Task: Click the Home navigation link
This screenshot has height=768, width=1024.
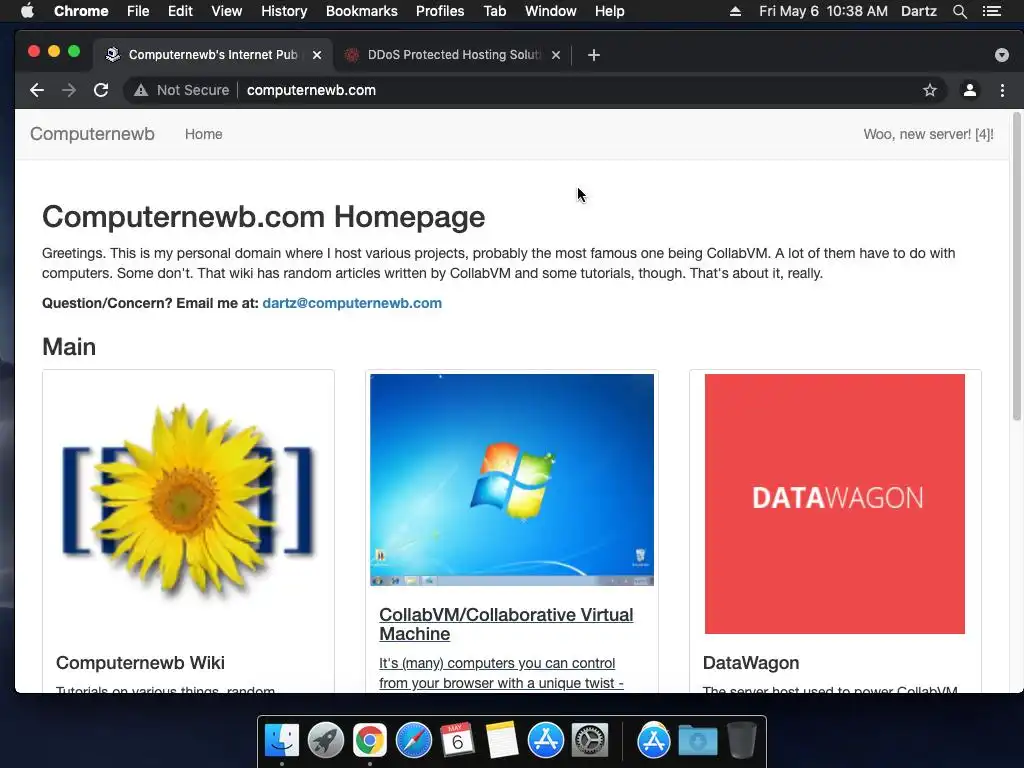Action: coord(203,134)
